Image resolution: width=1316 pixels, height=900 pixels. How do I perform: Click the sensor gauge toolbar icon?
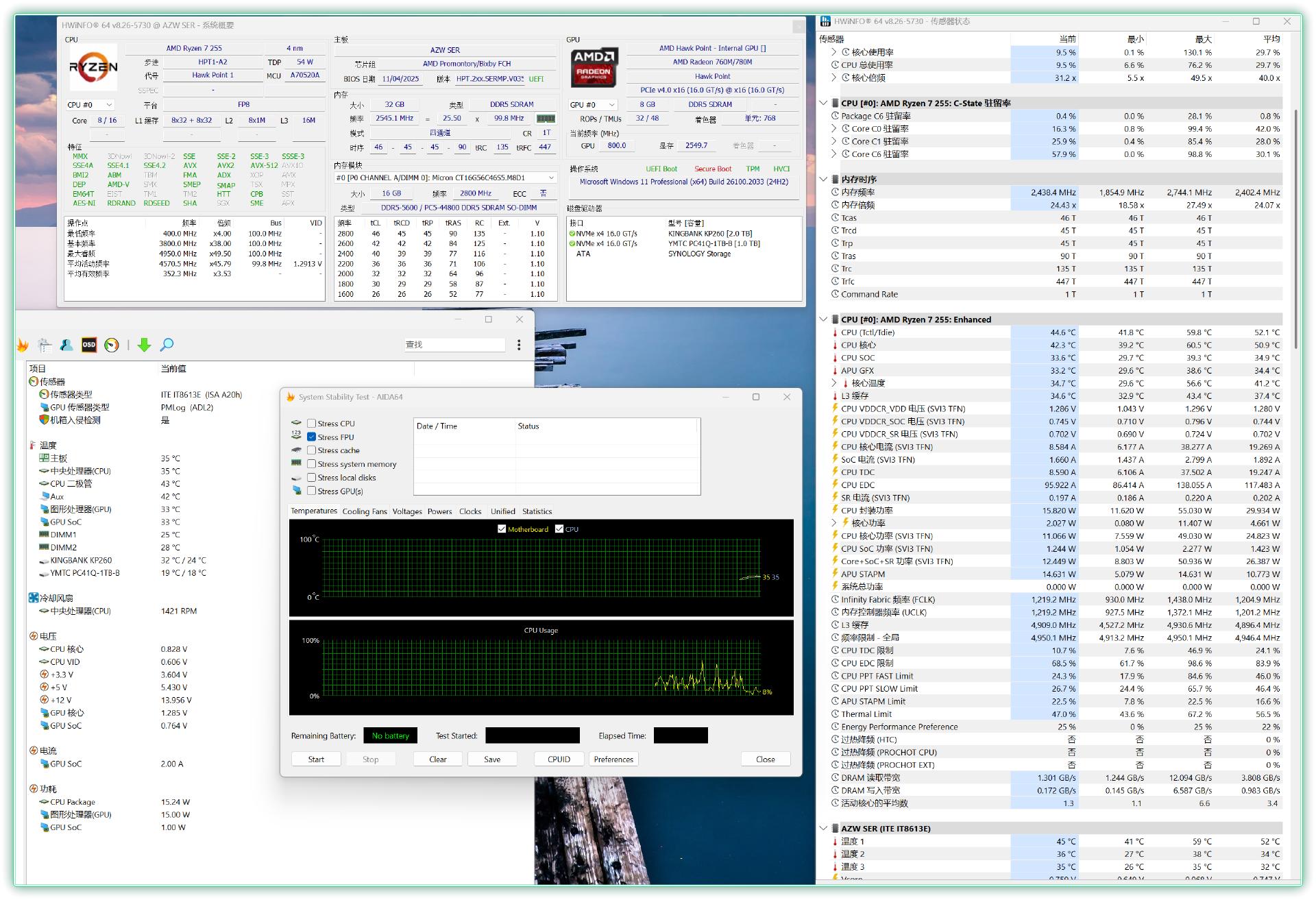(x=112, y=345)
